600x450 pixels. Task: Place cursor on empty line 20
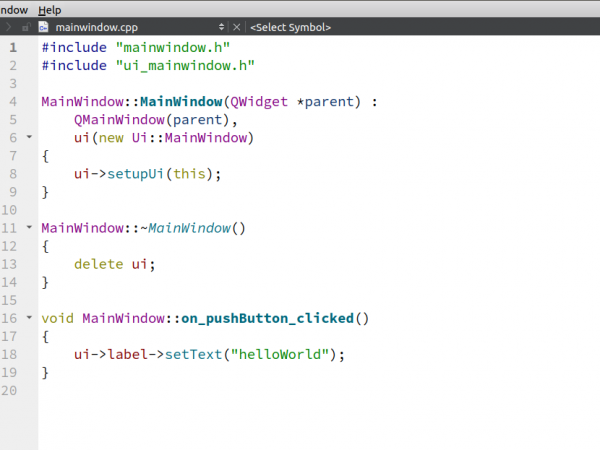click(200, 390)
